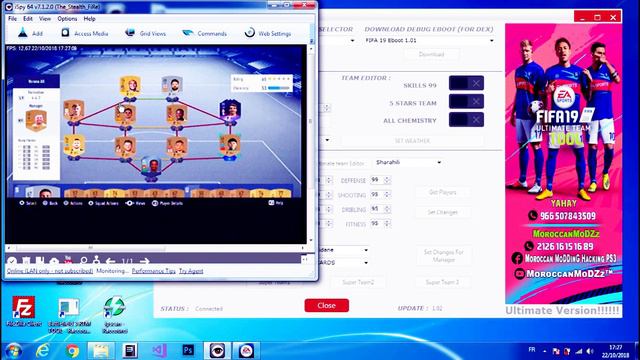This screenshot has height=360, width=640.
Task: Click the Super Team 3 button
Action: coord(442,282)
